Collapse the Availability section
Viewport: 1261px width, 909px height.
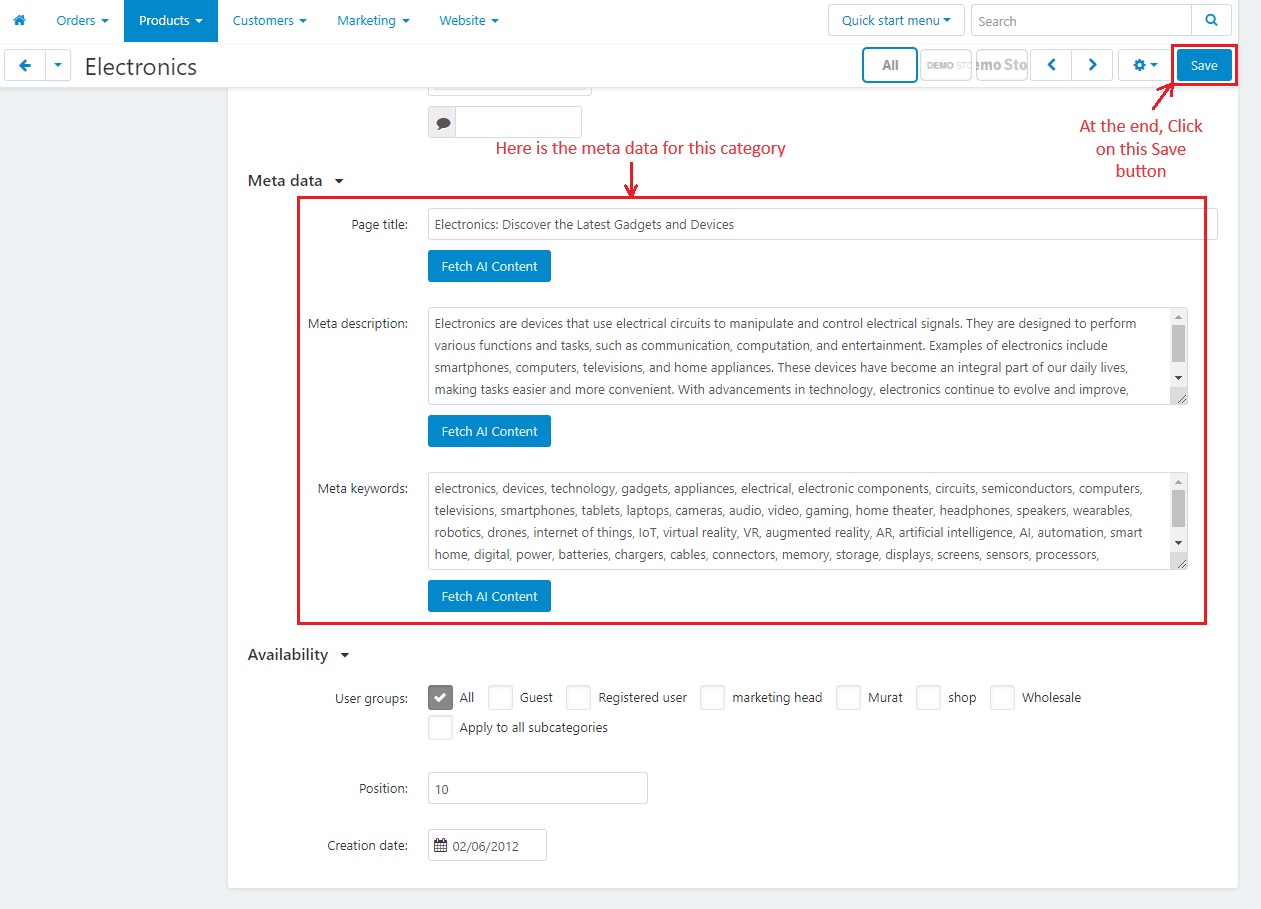pos(298,655)
